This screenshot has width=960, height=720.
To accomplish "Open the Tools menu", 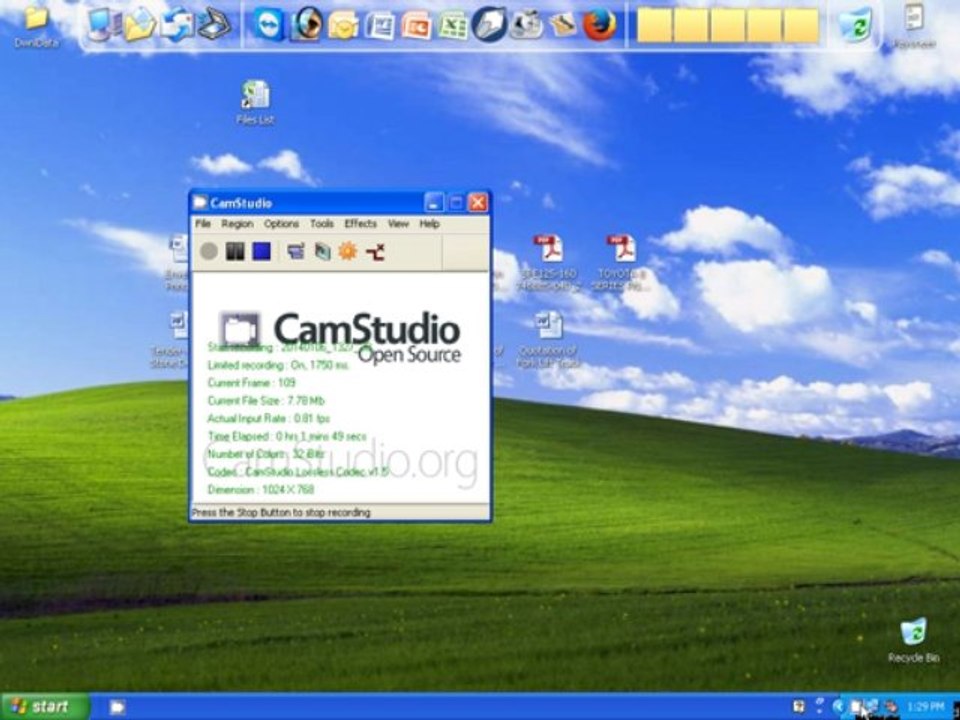I will [321, 224].
